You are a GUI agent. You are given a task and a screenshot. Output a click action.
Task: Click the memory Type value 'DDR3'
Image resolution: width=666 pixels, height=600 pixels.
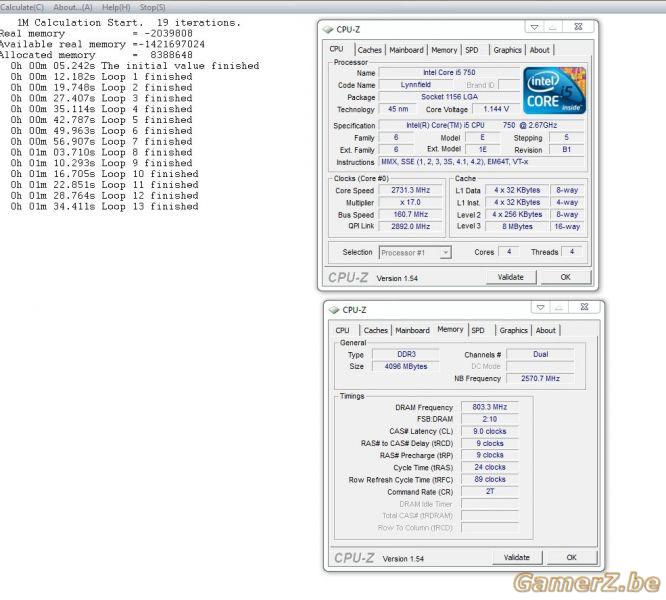pyautogui.click(x=406, y=354)
